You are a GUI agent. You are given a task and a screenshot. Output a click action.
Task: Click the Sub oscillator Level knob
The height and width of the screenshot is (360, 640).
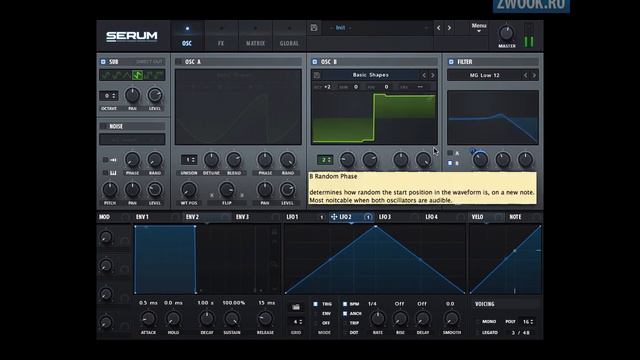click(x=155, y=95)
